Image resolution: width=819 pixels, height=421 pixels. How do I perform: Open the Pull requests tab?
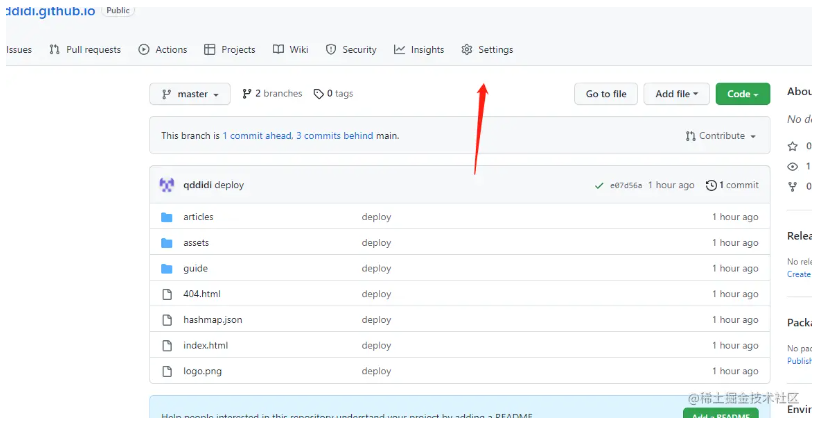85,50
